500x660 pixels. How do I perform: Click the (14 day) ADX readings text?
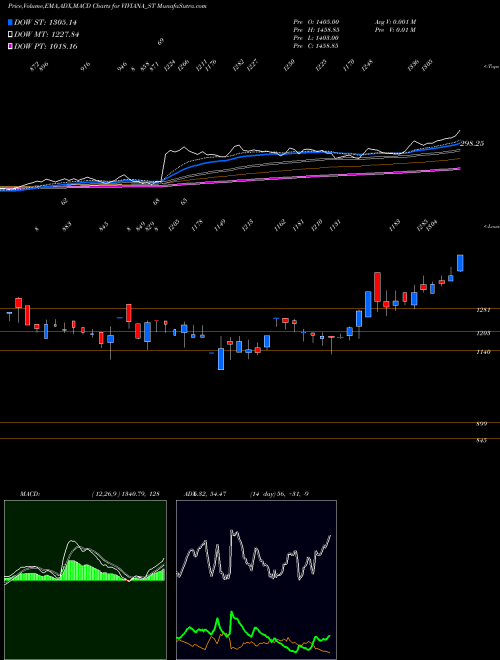(279, 494)
